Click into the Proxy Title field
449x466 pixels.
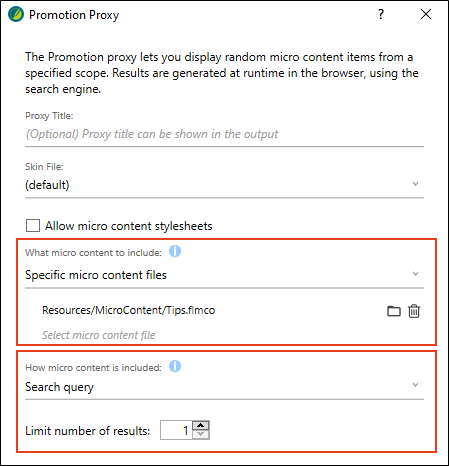[x=224, y=134]
